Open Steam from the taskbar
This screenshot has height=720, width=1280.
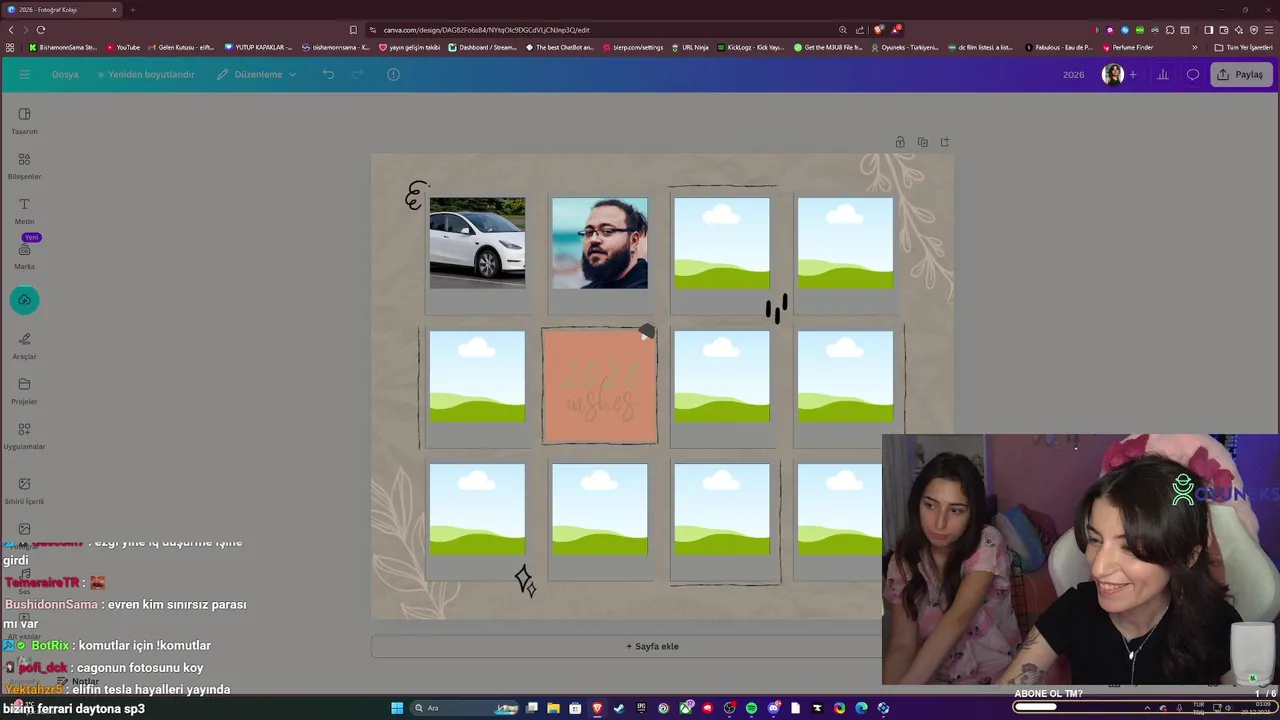(x=618, y=708)
